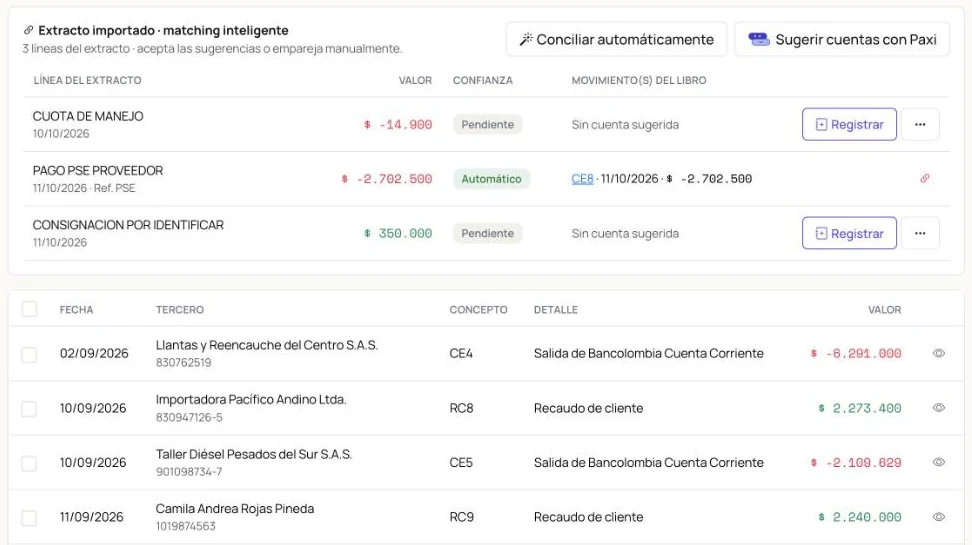Click the CONCEPTO column header
The width and height of the screenshot is (972, 545).
[x=478, y=309]
